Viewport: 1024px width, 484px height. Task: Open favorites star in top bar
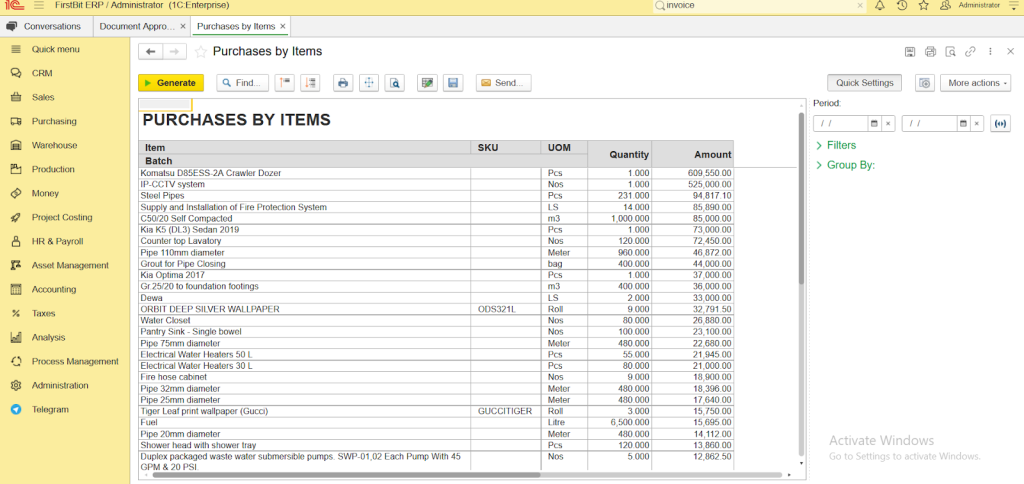pos(923,5)
